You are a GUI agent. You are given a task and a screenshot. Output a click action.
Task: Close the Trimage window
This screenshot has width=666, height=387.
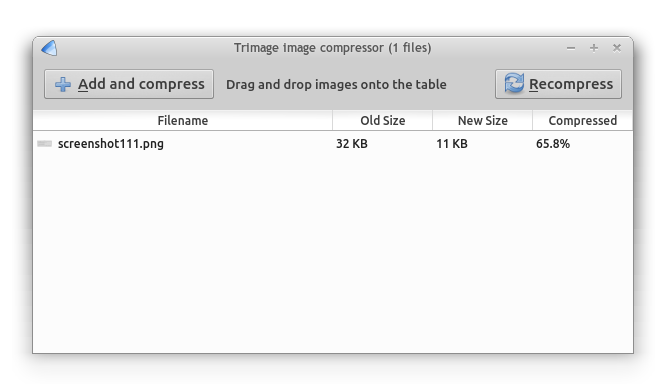pos(617,48)
